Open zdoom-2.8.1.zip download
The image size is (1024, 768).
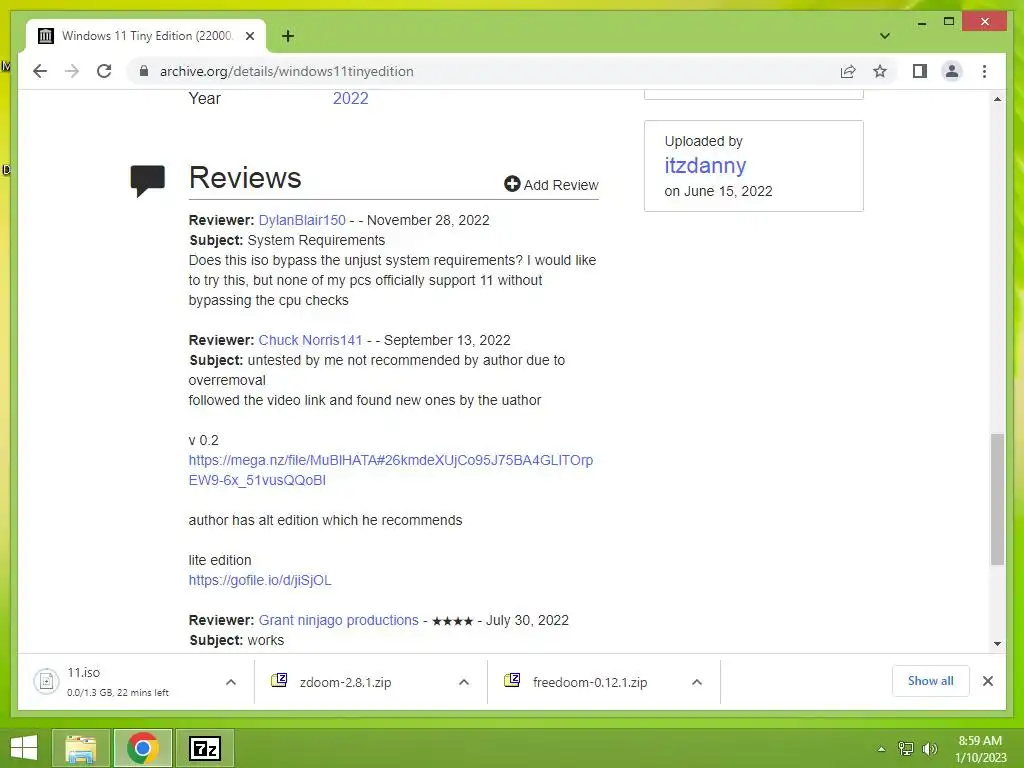click(x=345, y=682)
